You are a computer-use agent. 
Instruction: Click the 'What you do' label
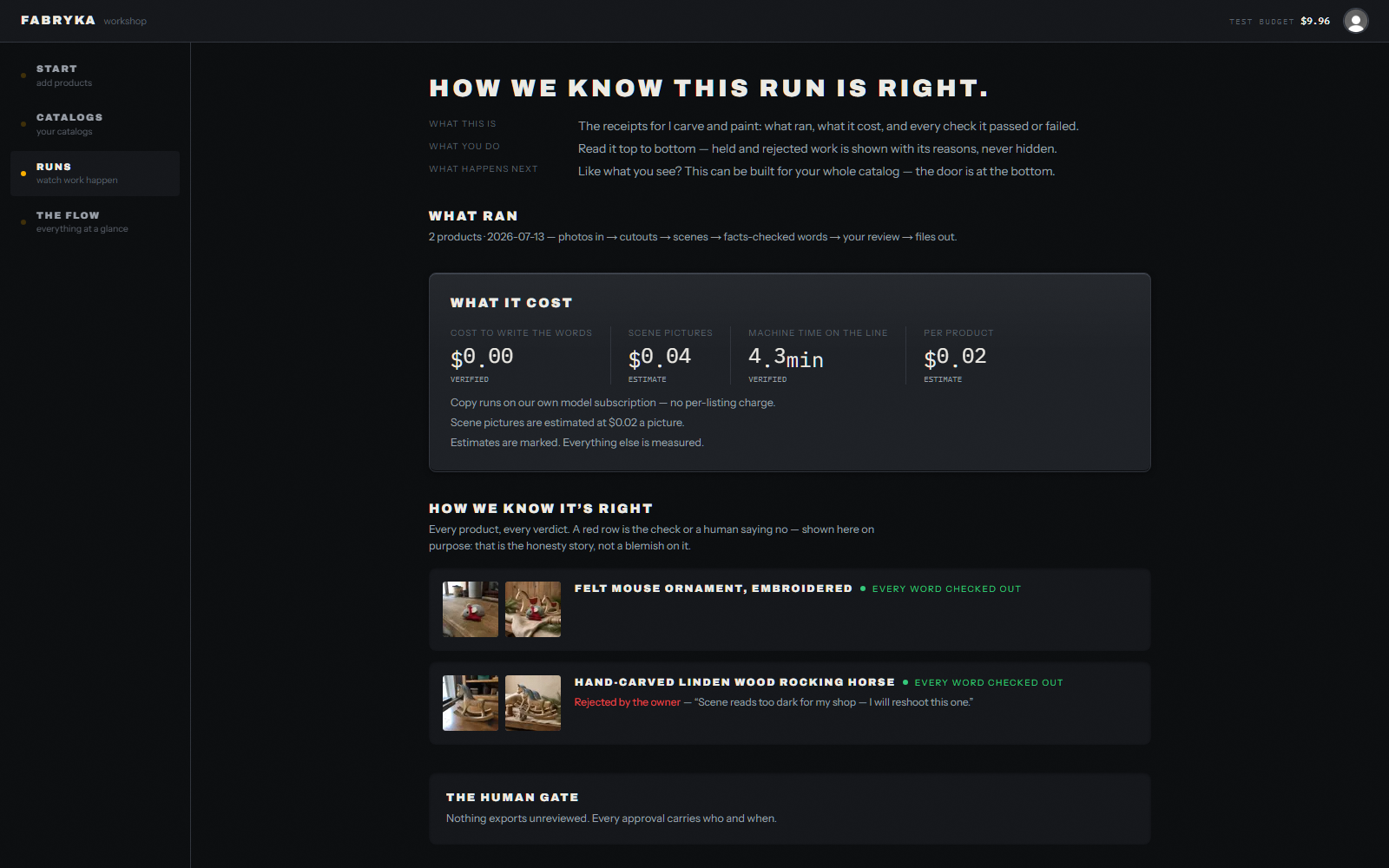click(x=464, y=147)
